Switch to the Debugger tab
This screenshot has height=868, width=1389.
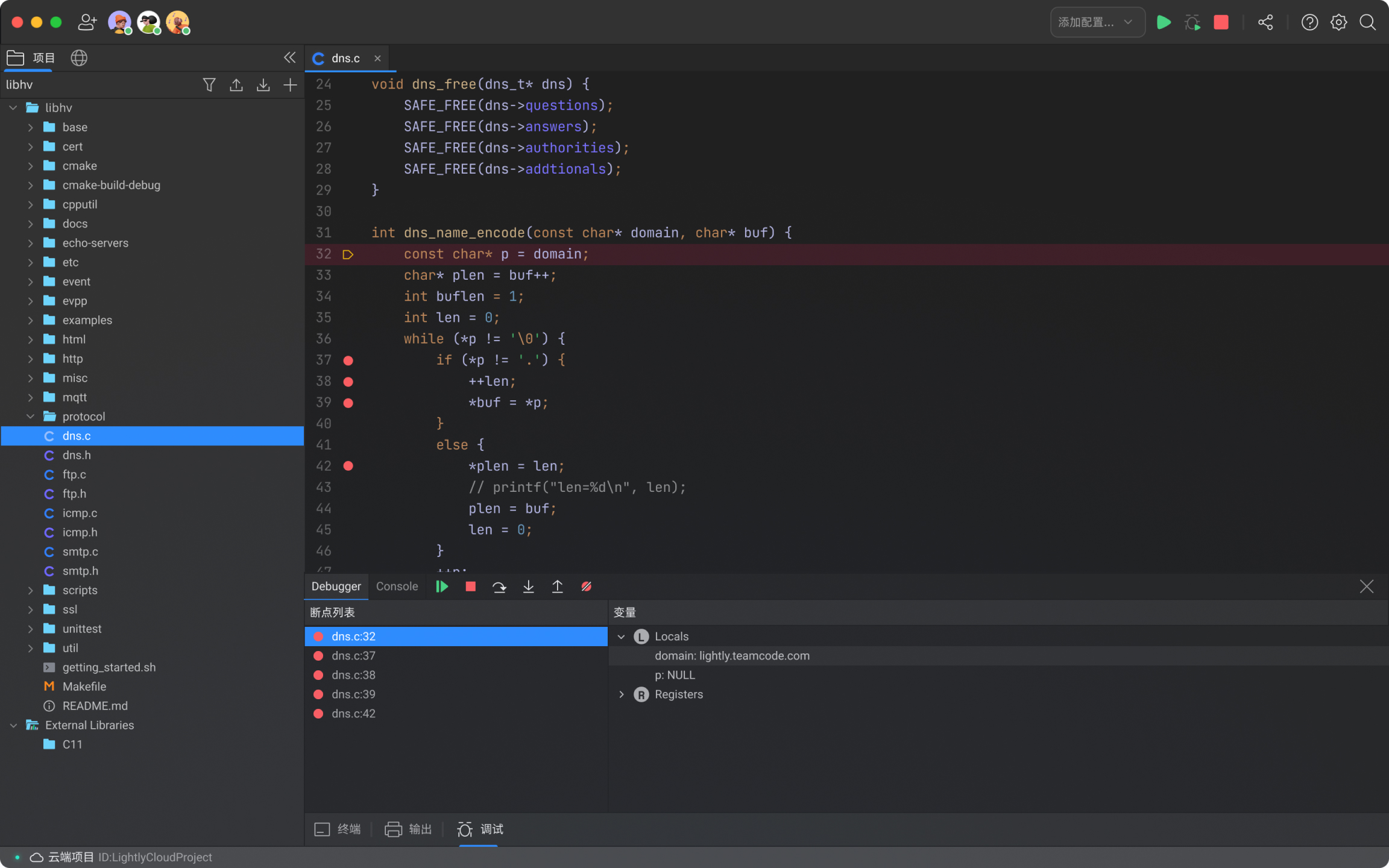coord(336,587)
